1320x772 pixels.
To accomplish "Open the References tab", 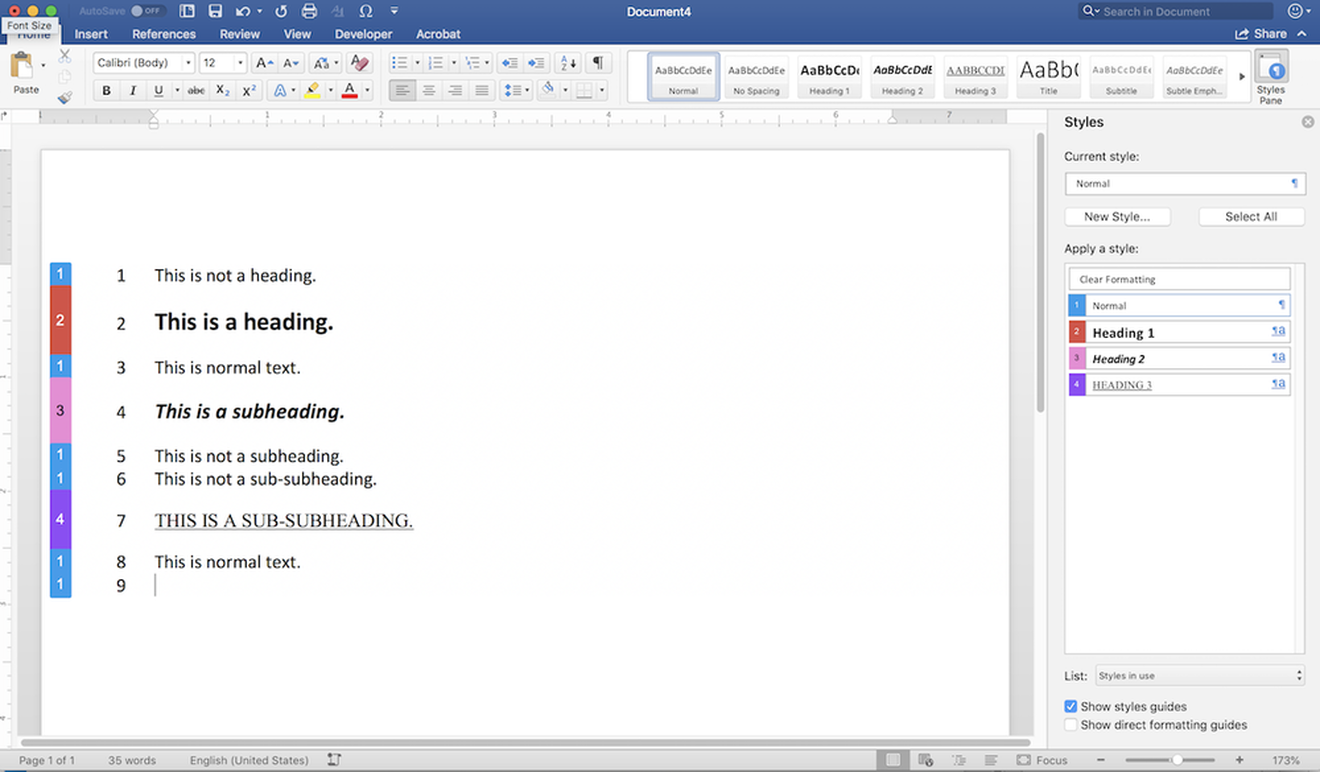I will tap(164, 34).
